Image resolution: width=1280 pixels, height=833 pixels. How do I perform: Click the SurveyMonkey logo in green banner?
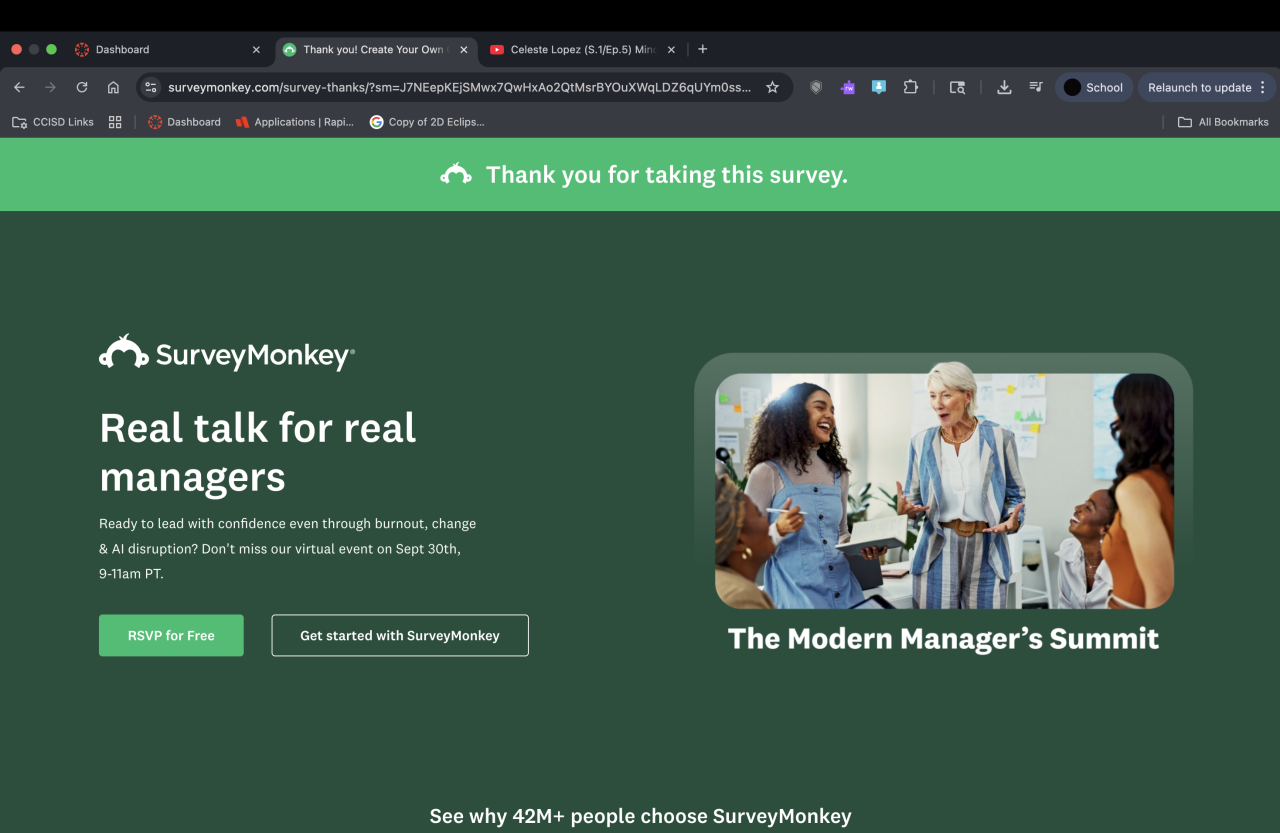pyautogui.click(x=456, y=174)
